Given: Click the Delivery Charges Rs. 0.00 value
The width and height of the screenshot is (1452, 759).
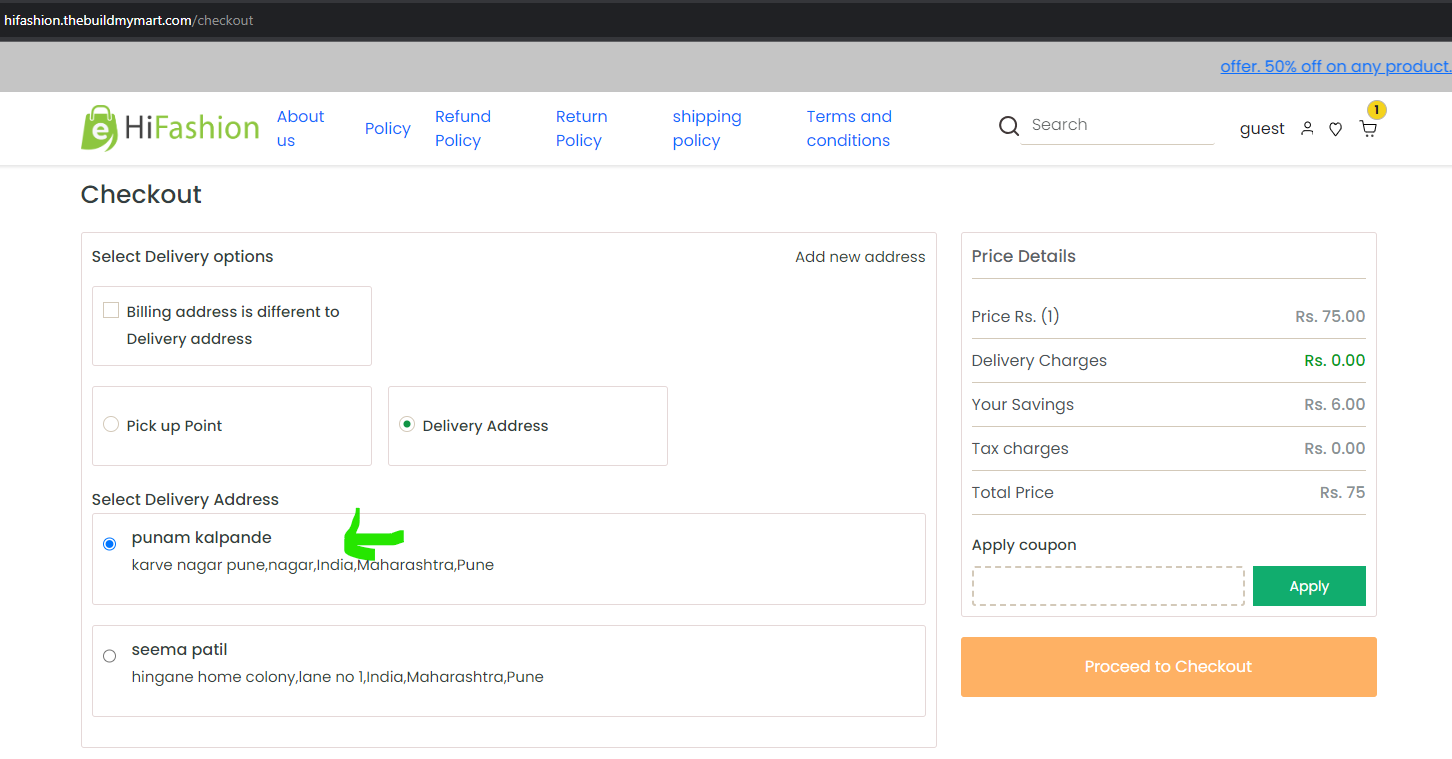Looking at the screenshot, I should pyautogui.click(x=1334, y=361).
